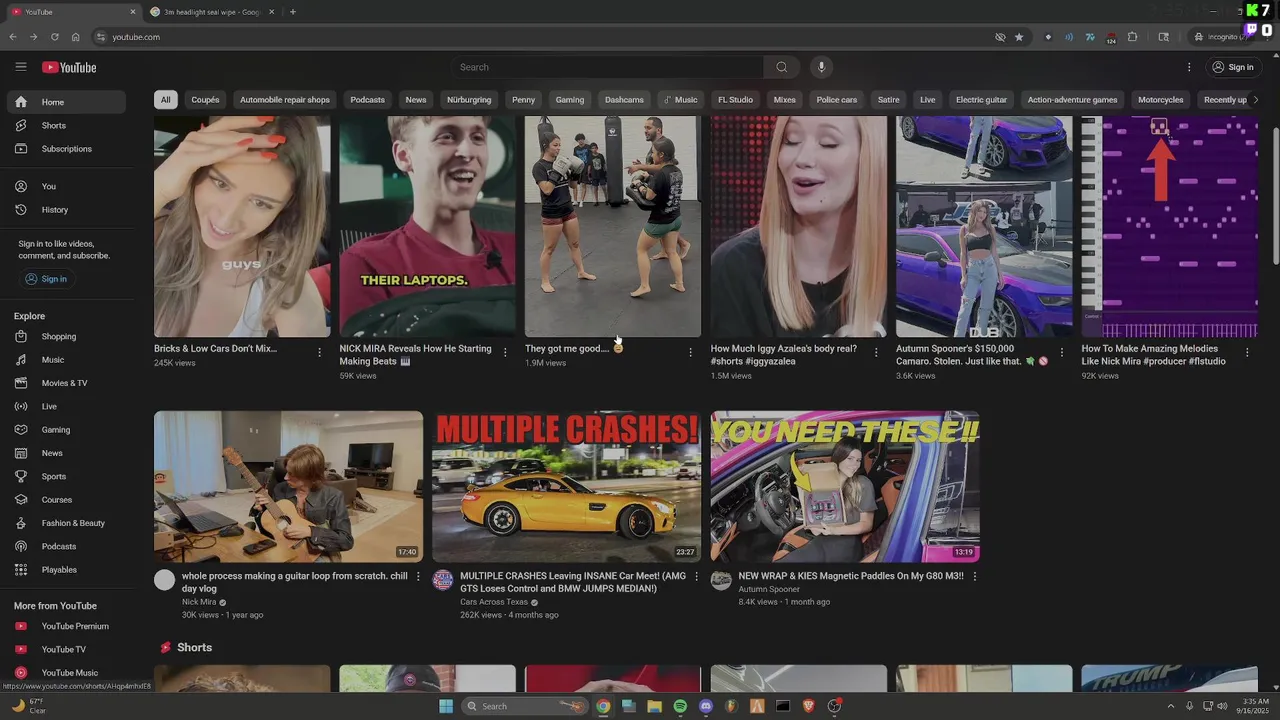Open Movies & TV under Explore
Viewport: 1280px width, 720px height.
click(x=66, y=383)
